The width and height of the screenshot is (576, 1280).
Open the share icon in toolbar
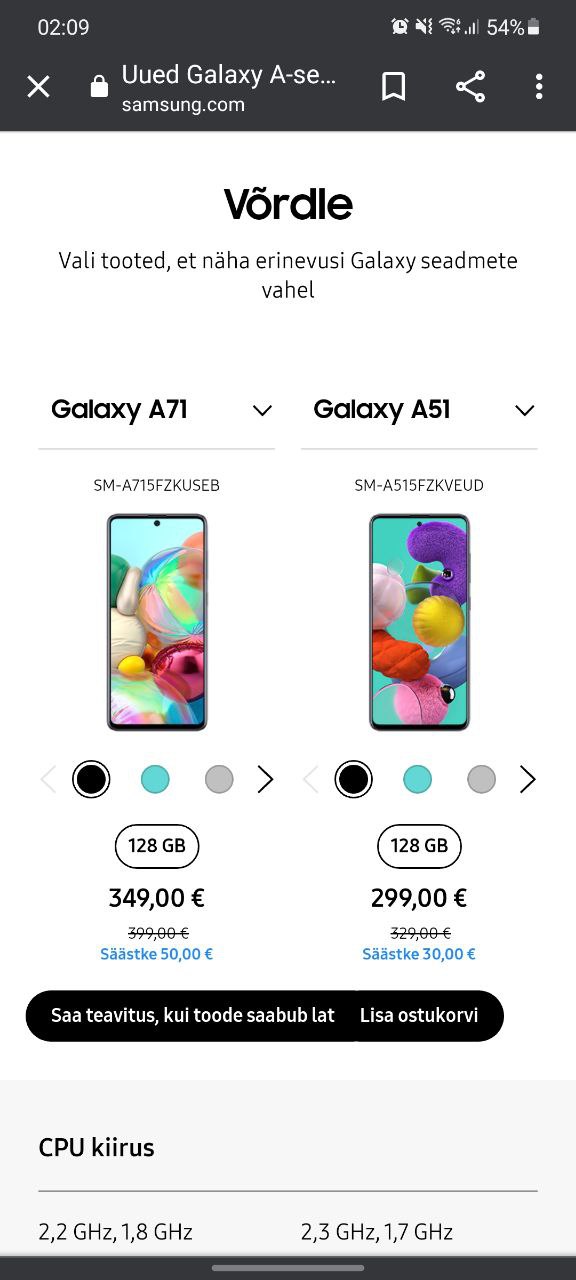coord(470,87)
